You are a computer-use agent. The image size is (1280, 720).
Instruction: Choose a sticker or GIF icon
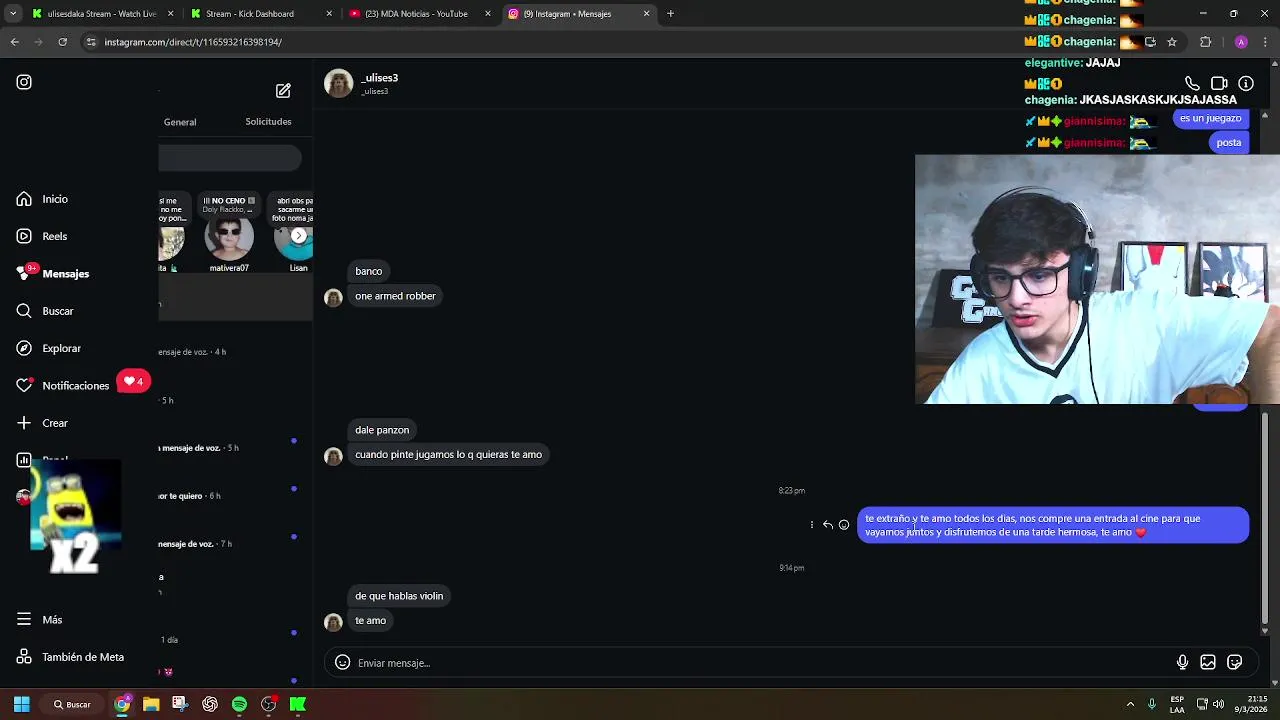click(1235, 662)
